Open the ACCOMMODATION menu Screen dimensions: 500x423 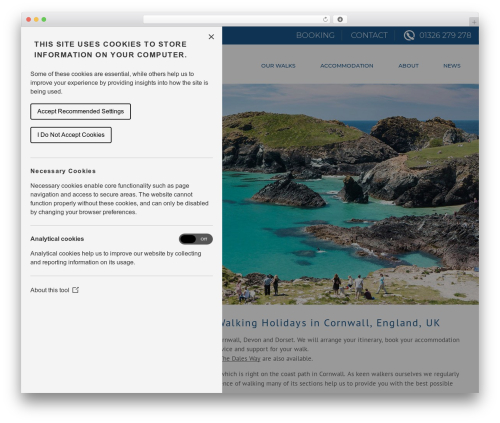tap(347, 66)
